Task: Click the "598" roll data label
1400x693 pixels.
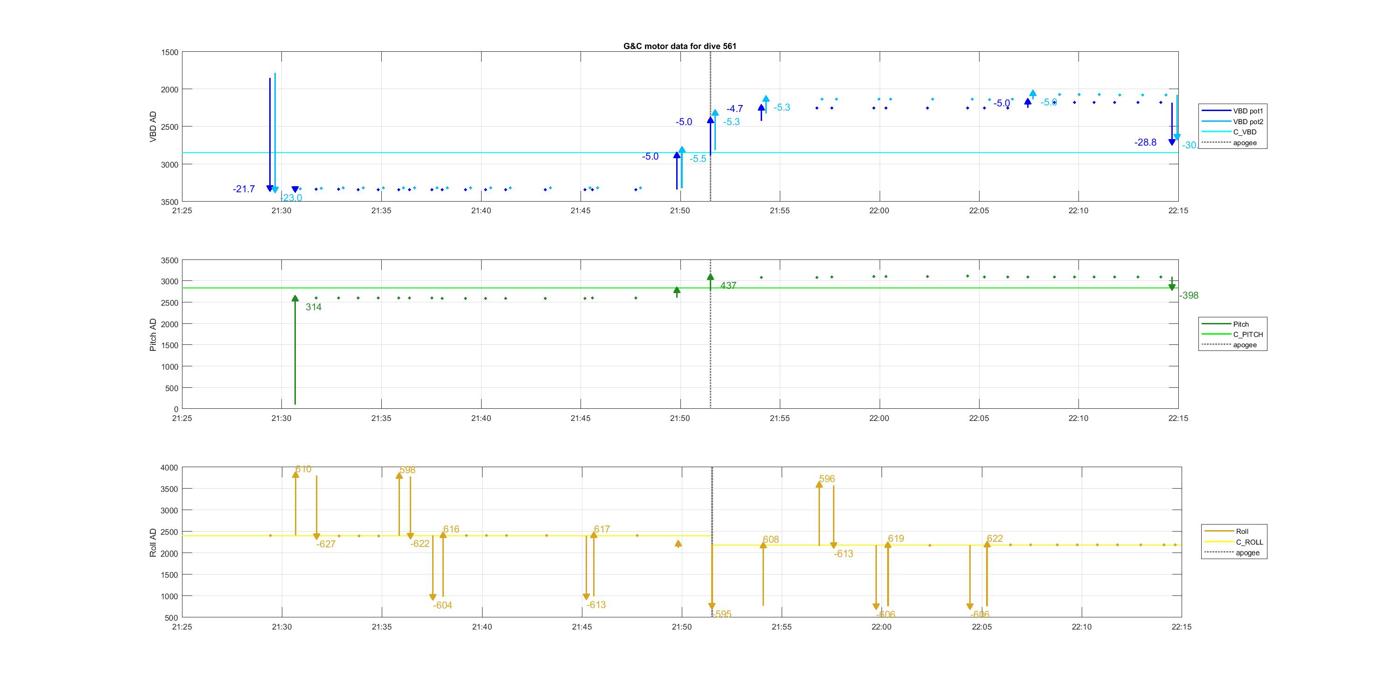Action: pyautogui.click(x=407, y=470)
